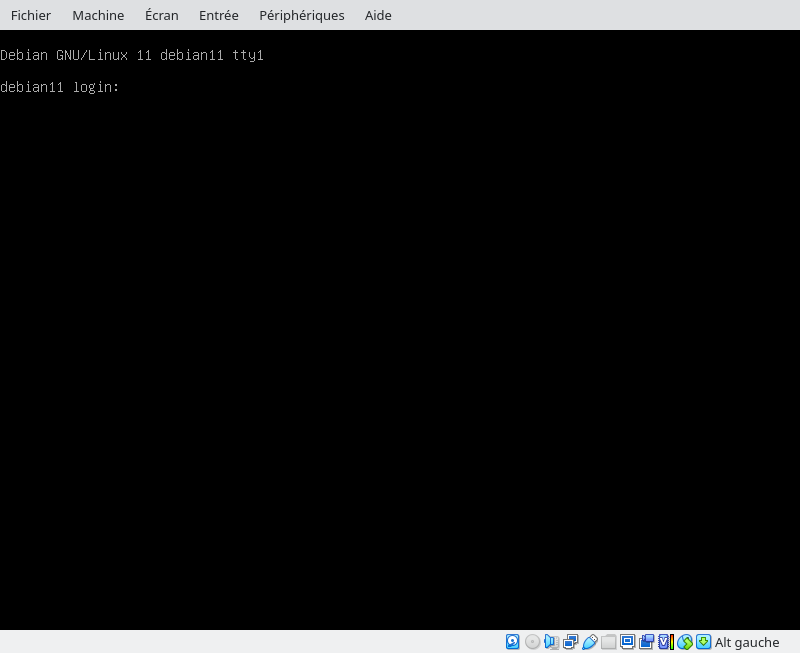Click the optical disc drive icon
The height and width of the screenshot is (653, 800).
533,642
